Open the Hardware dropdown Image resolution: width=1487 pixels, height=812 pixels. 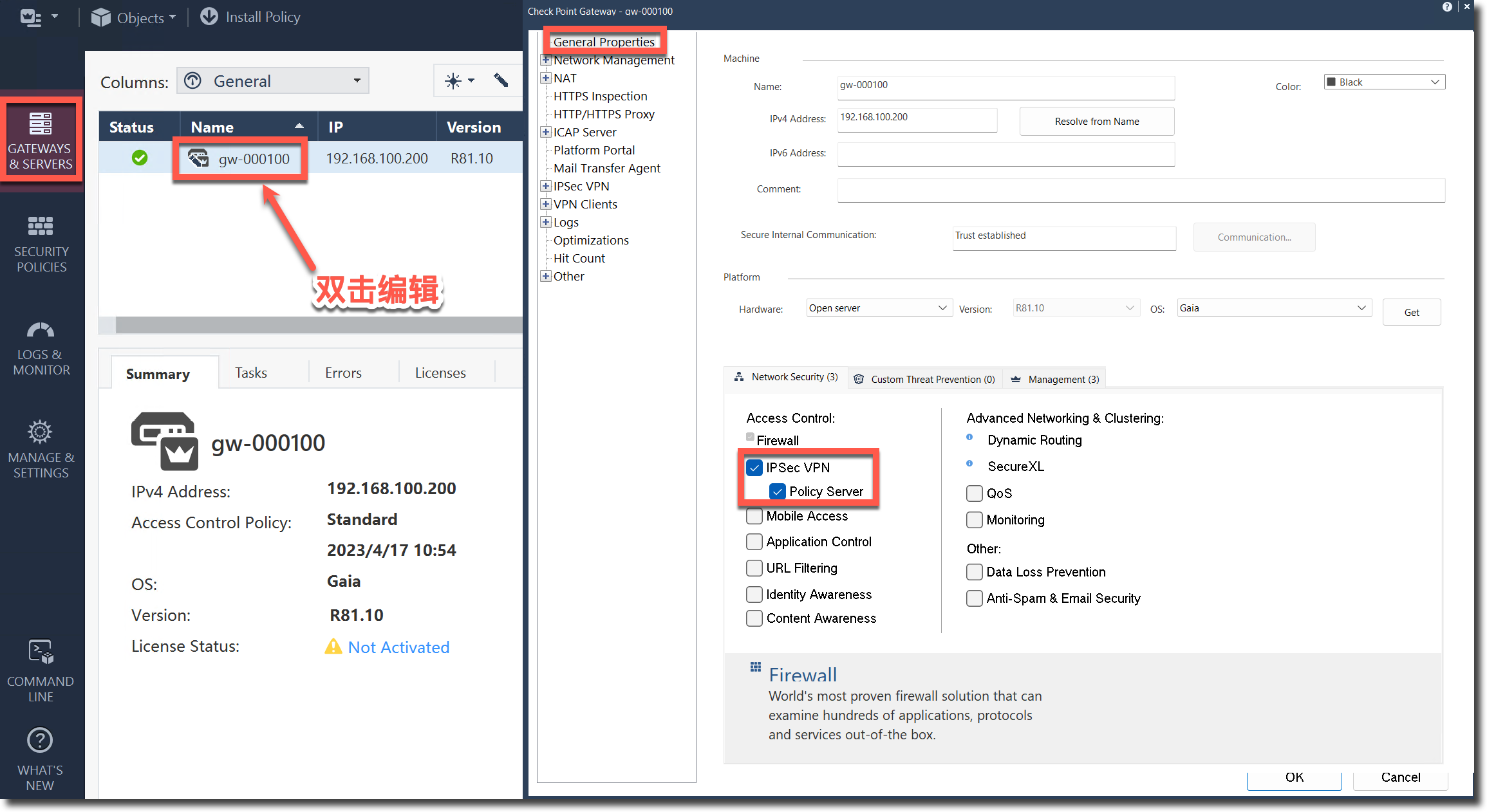tap(879, 308)
